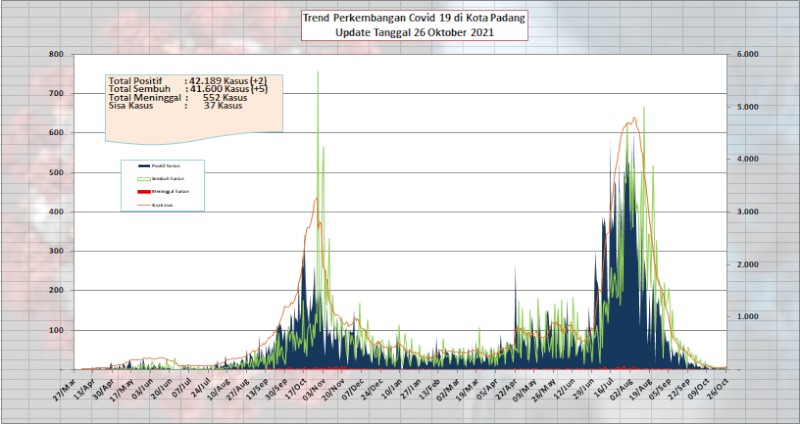
Task: Click the right axis value '2.000'
Action: [748, 264]
